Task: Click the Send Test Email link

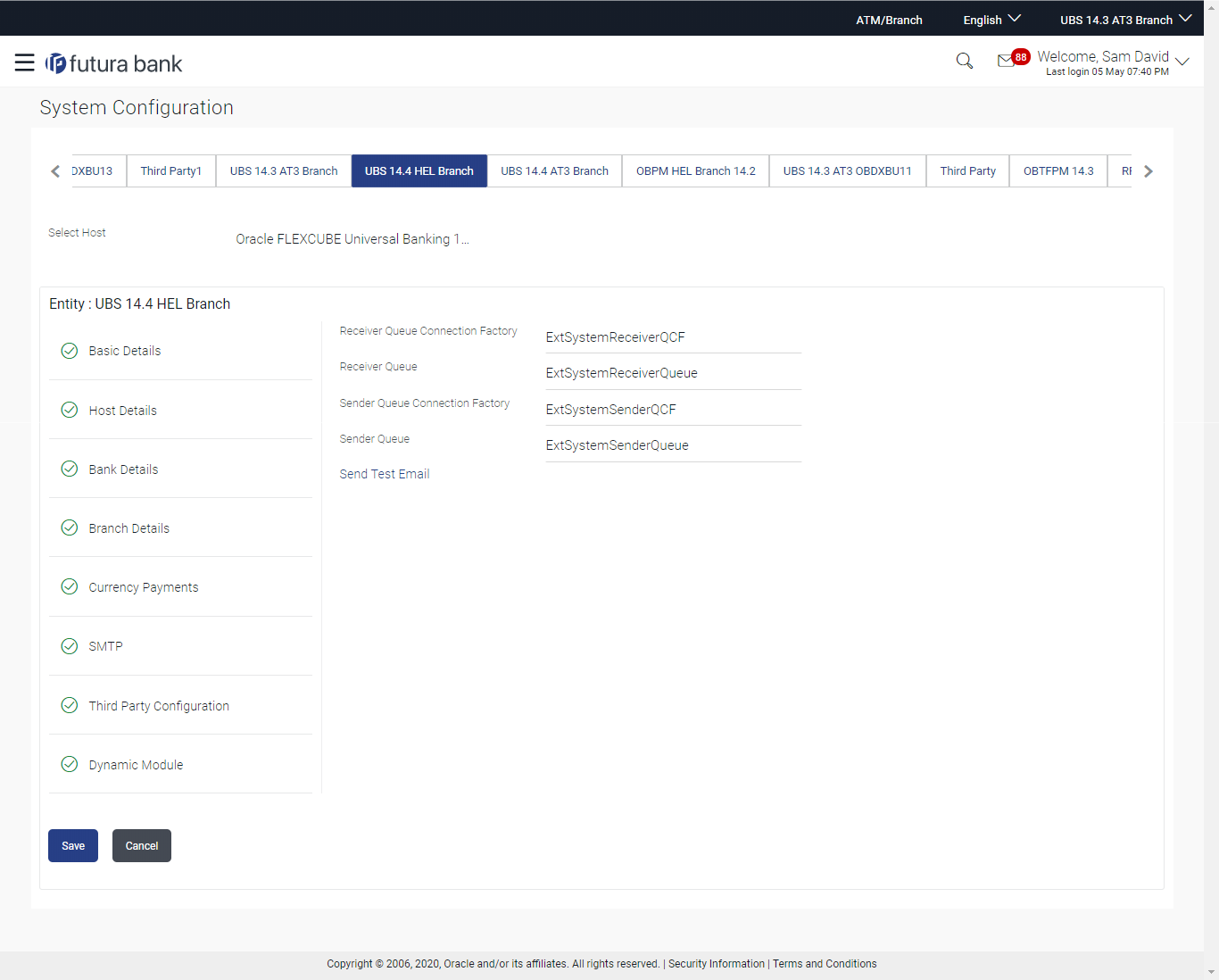Action: pyautogui.click(x=385, y=474)
